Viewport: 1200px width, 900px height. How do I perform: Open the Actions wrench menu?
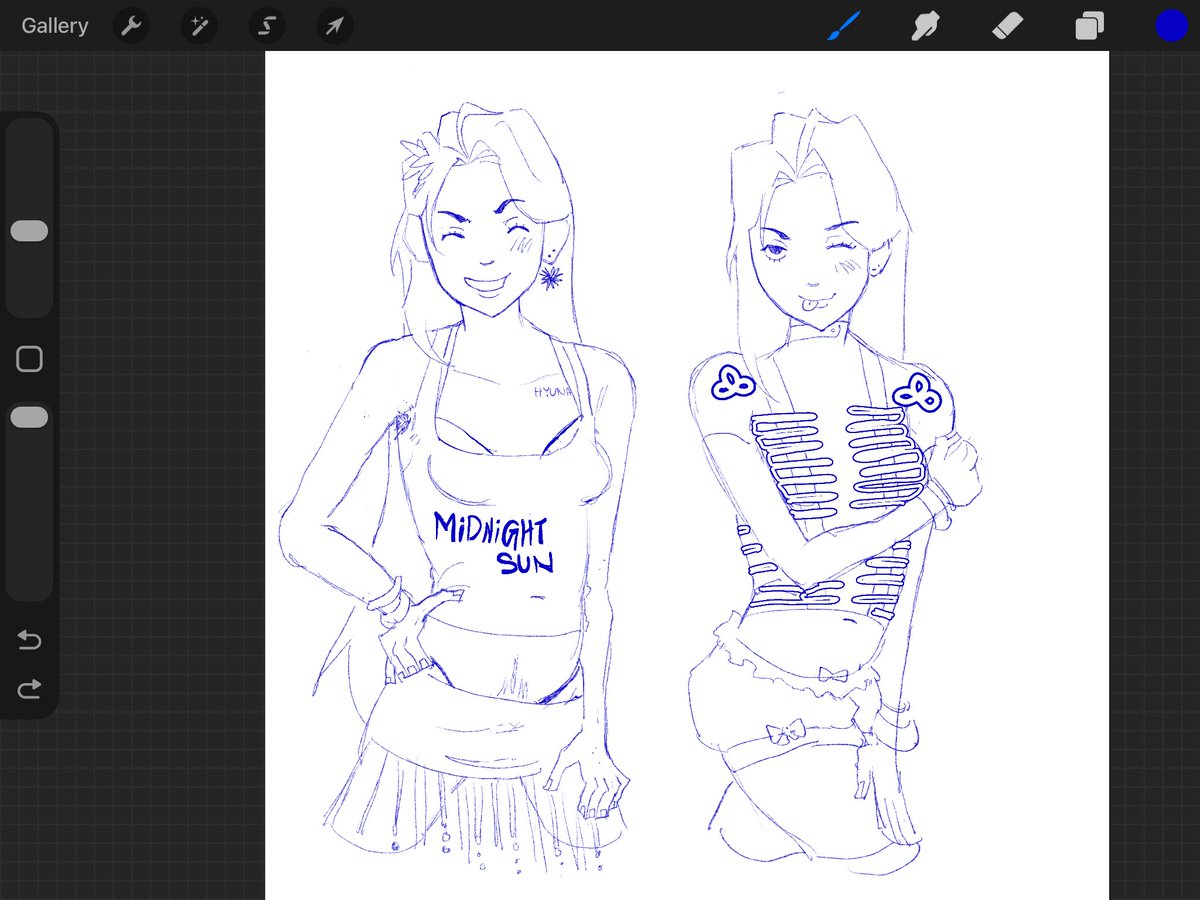(131, 26)
